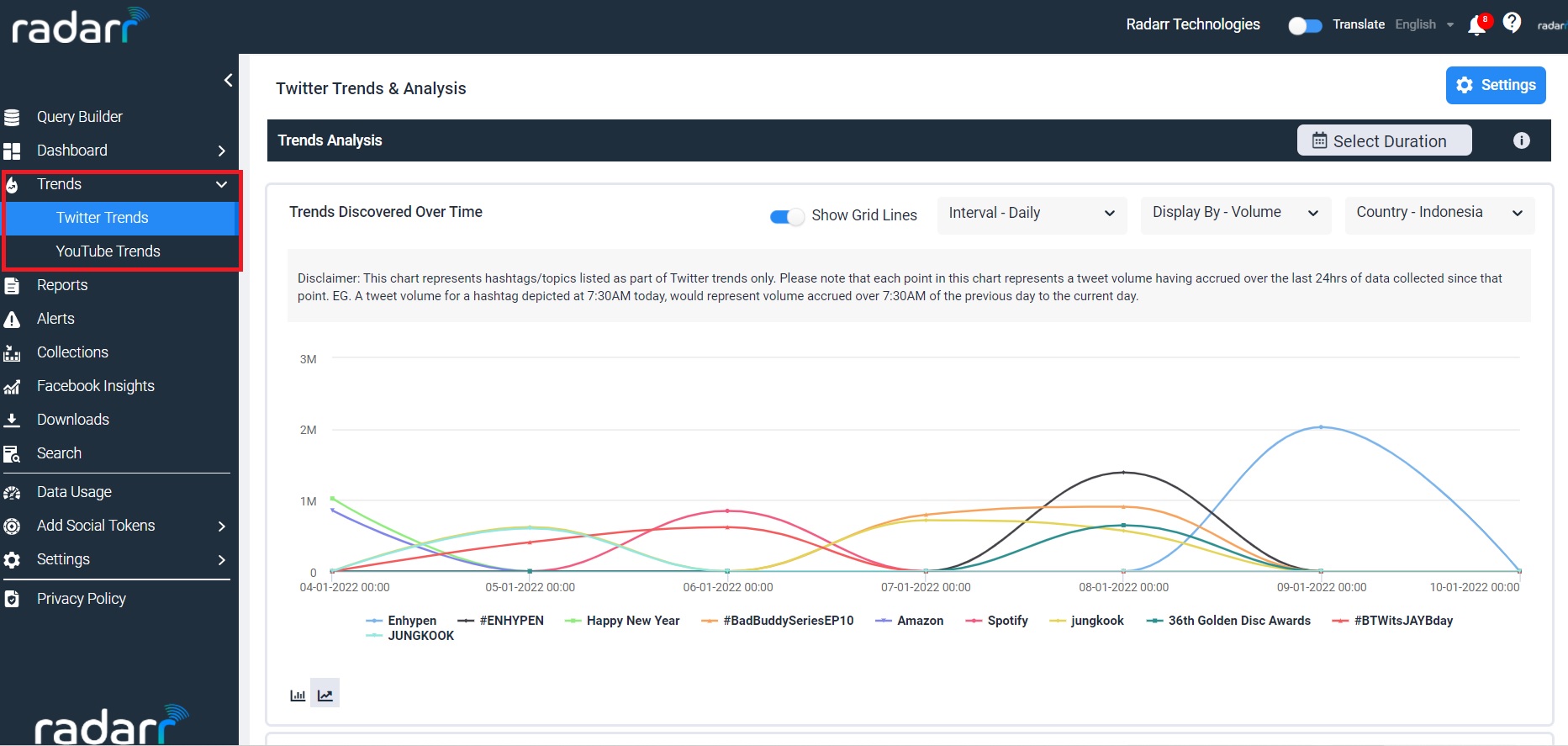Toggle the Translate switch
The image size is (1568, 746).
click(1305, 25)
